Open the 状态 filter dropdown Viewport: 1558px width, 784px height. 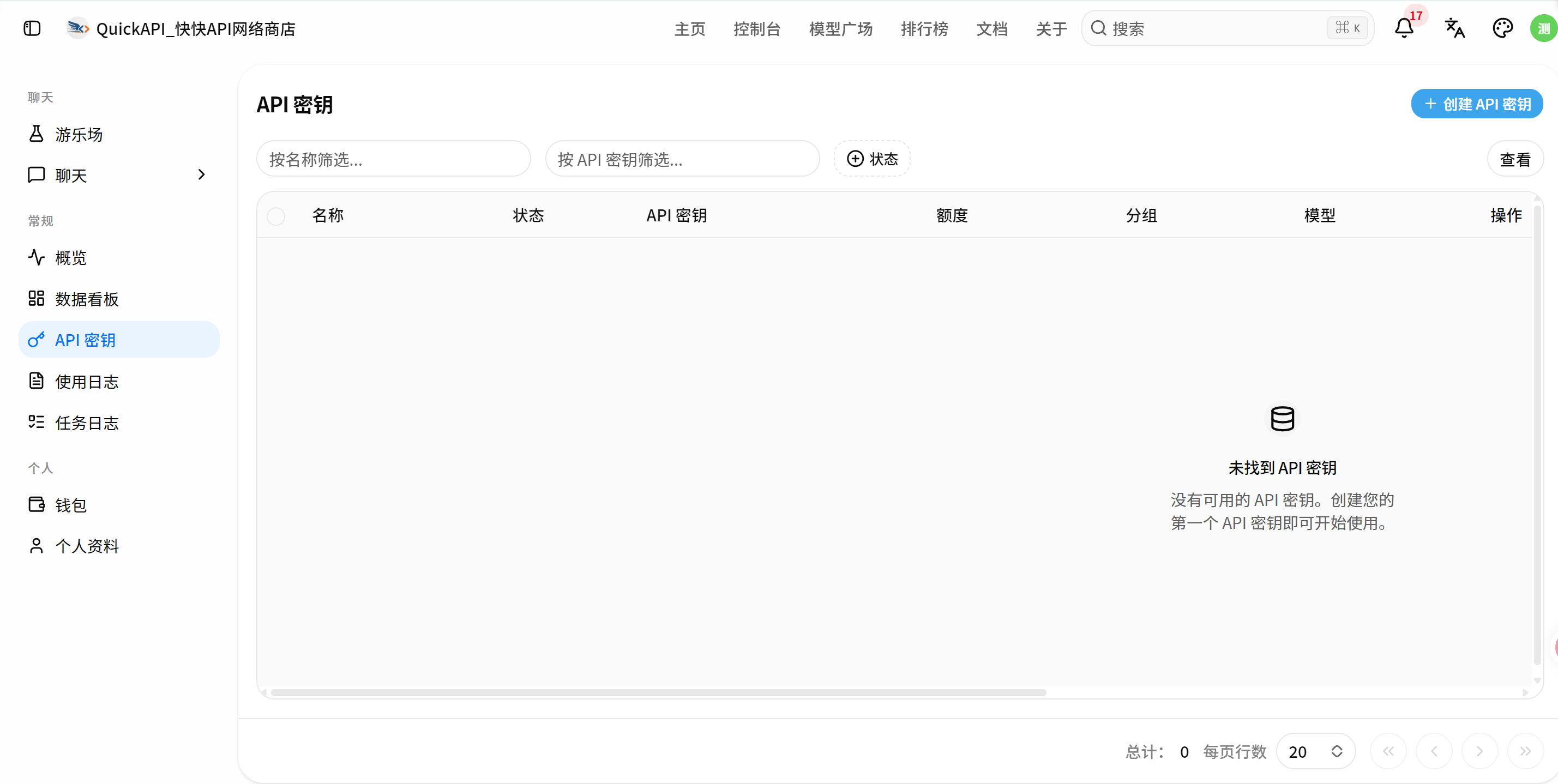pyautogui.click(x=871, y=159)
